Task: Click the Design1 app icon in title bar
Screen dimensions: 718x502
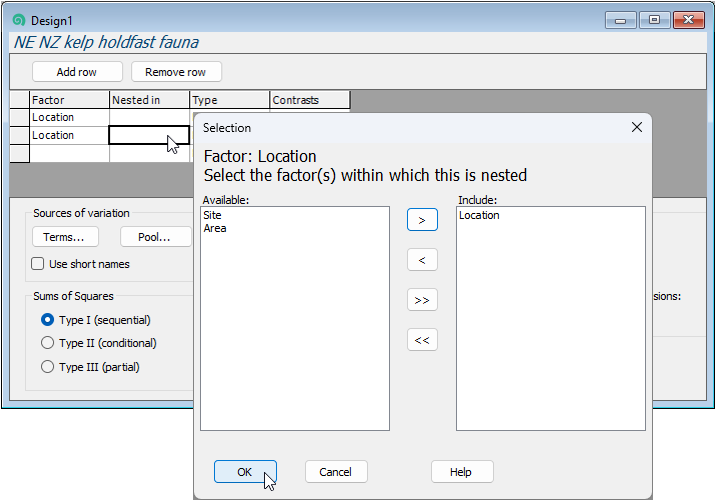Action: point(18,20)
